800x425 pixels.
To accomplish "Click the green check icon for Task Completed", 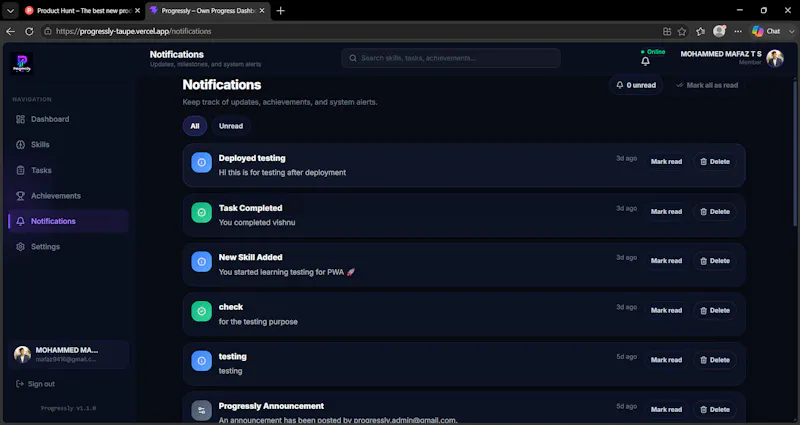I will click(x=202, y=212).
